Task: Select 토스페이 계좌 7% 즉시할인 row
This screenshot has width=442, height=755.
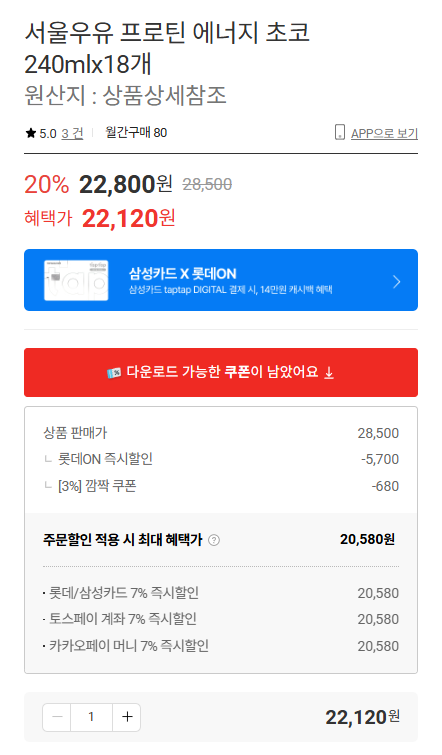Action: (x=221, y=619)
